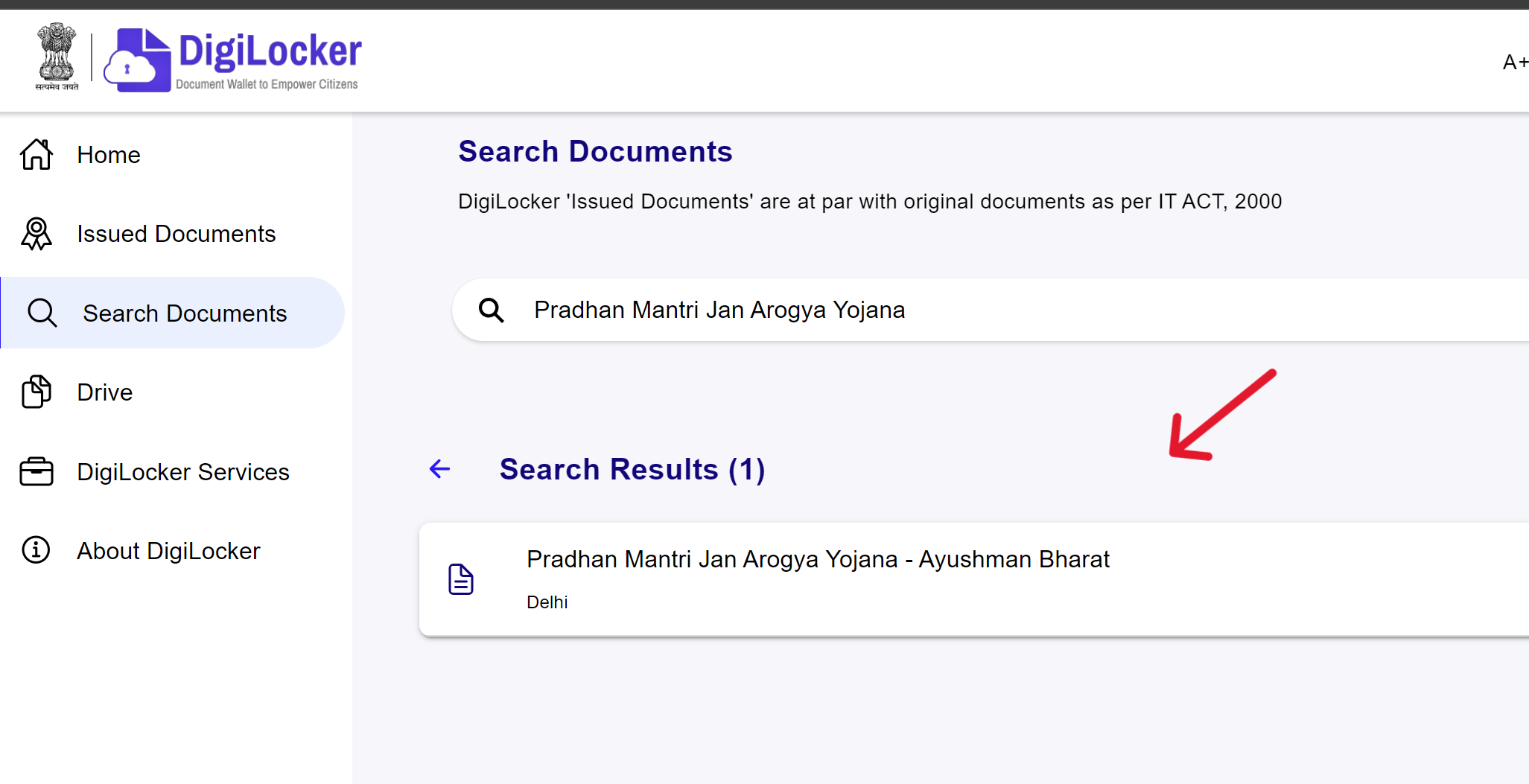
Task: Select the Delhi result card
Action: point(546,602)
